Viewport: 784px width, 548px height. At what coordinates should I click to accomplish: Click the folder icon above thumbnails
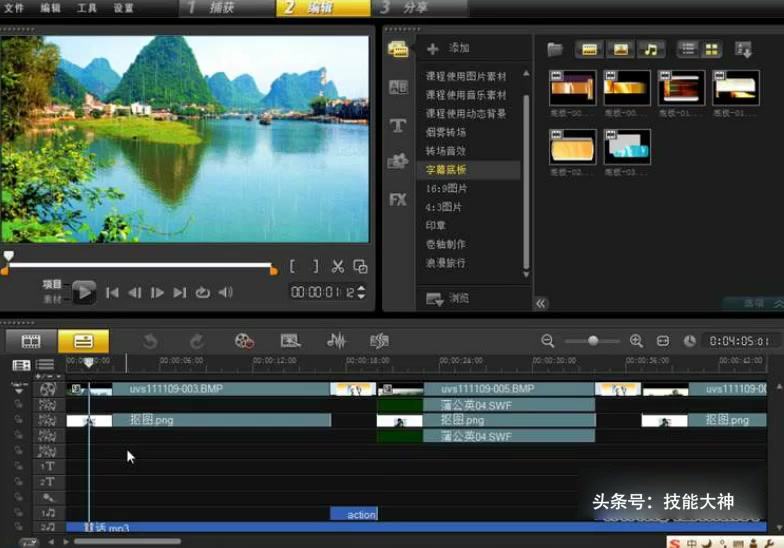(x=554, y=50)
